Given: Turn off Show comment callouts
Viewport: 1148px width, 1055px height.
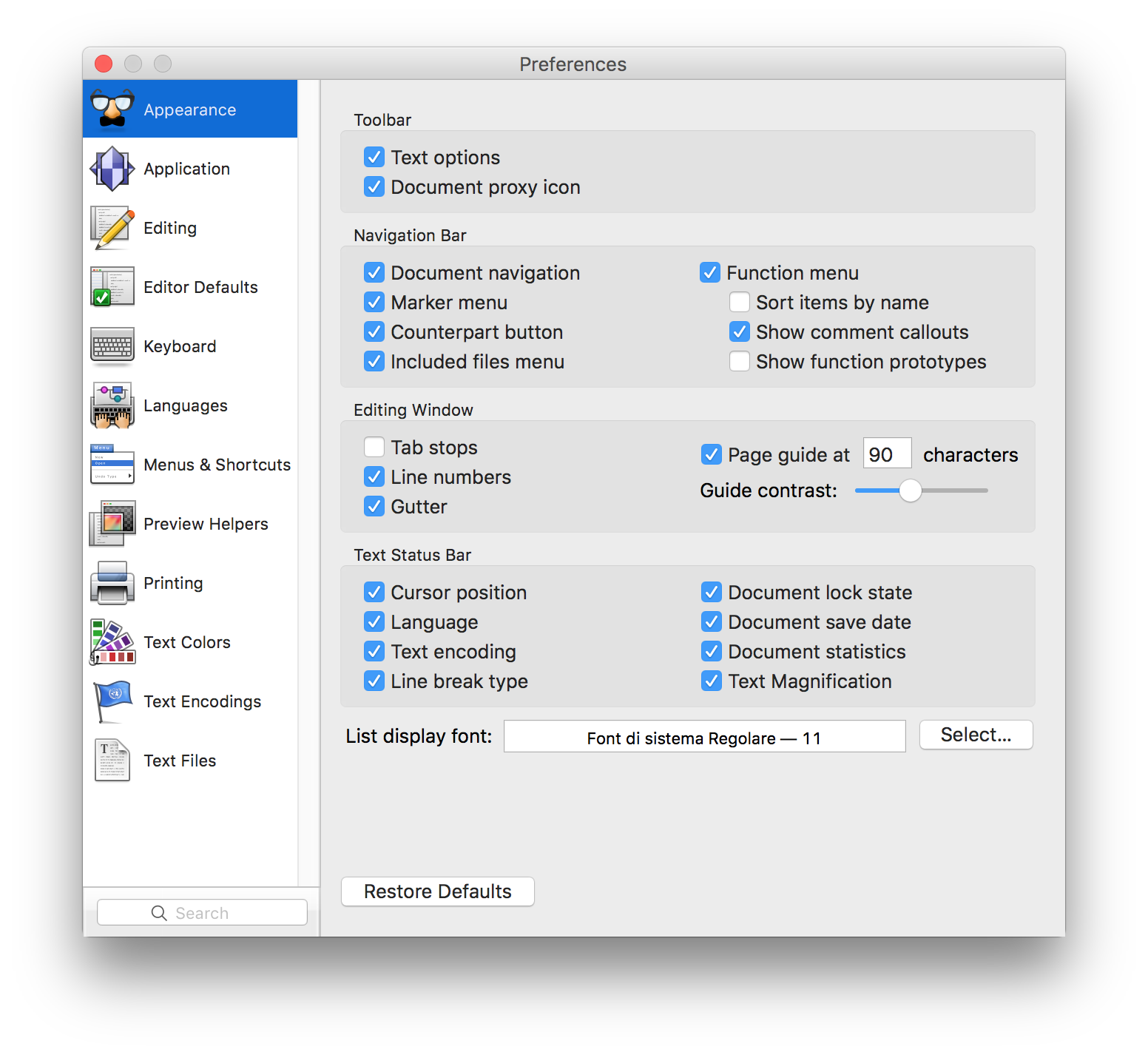Looking at the screenshot, I should (740, 331).
